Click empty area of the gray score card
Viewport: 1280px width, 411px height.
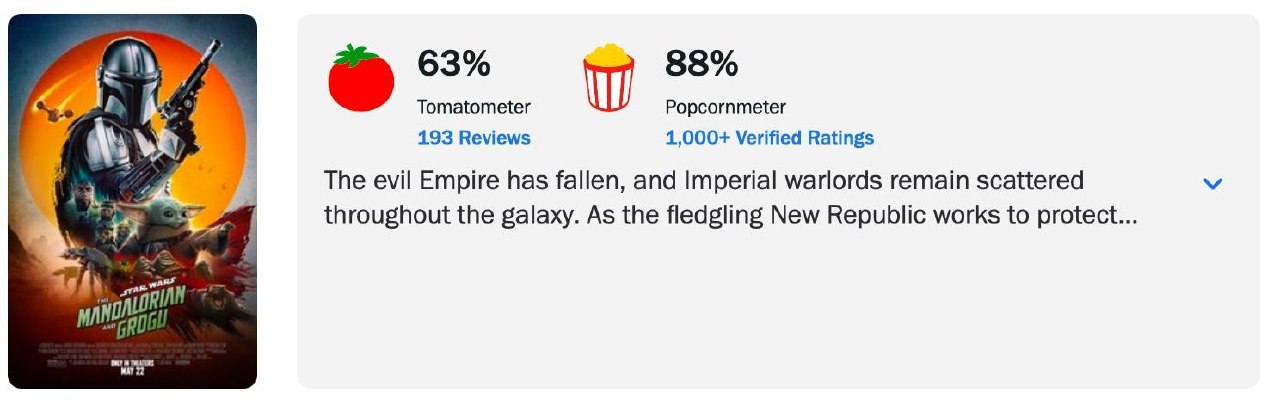tap(778, 310)
